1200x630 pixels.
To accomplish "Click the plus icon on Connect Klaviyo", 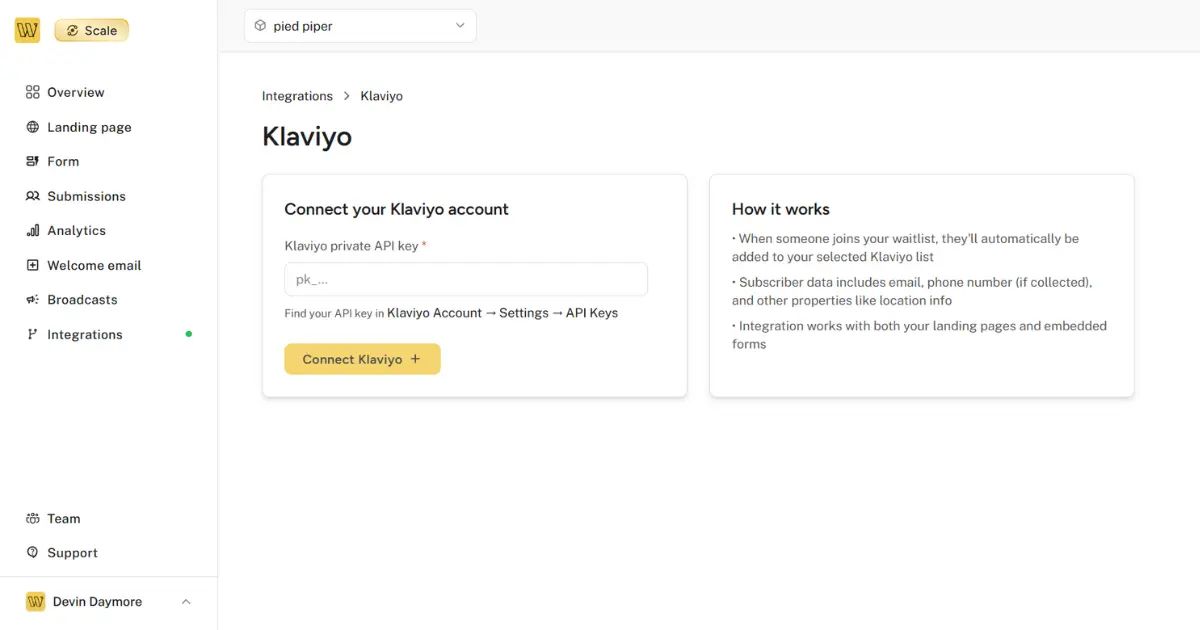I will point(416,359).
